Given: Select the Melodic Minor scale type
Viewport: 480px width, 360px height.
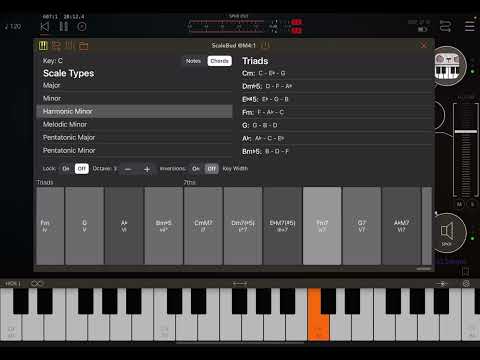Looking at the screenshot, I should point(134,124).
